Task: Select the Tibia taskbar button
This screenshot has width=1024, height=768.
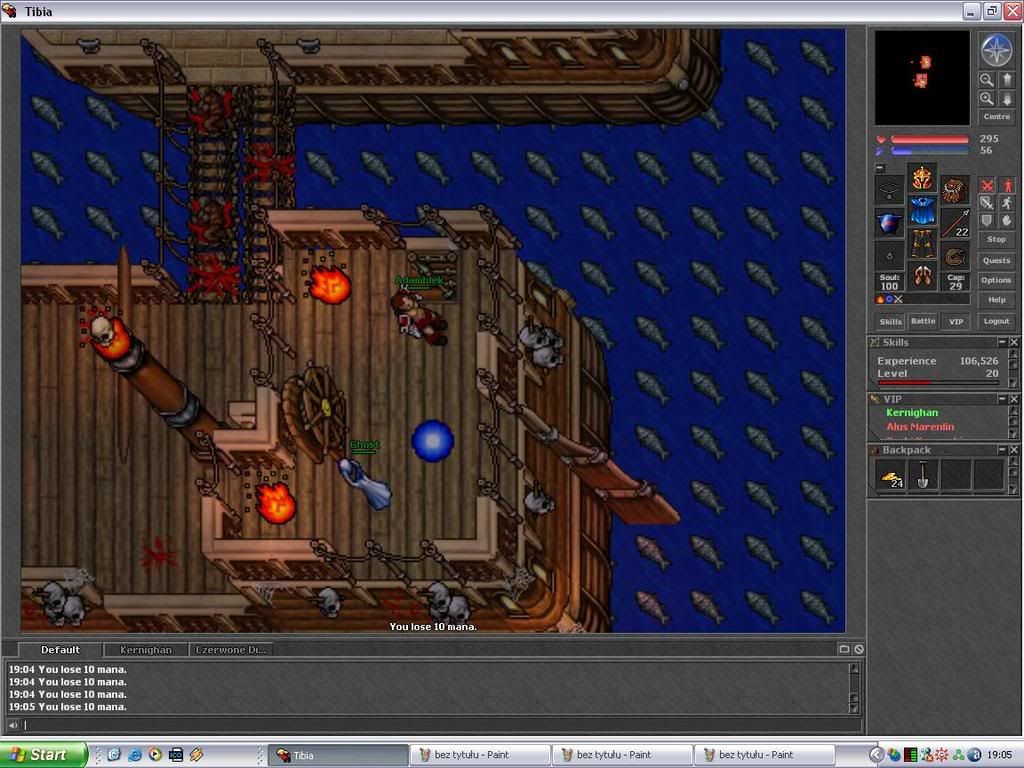Action: (x=338, y=755)
